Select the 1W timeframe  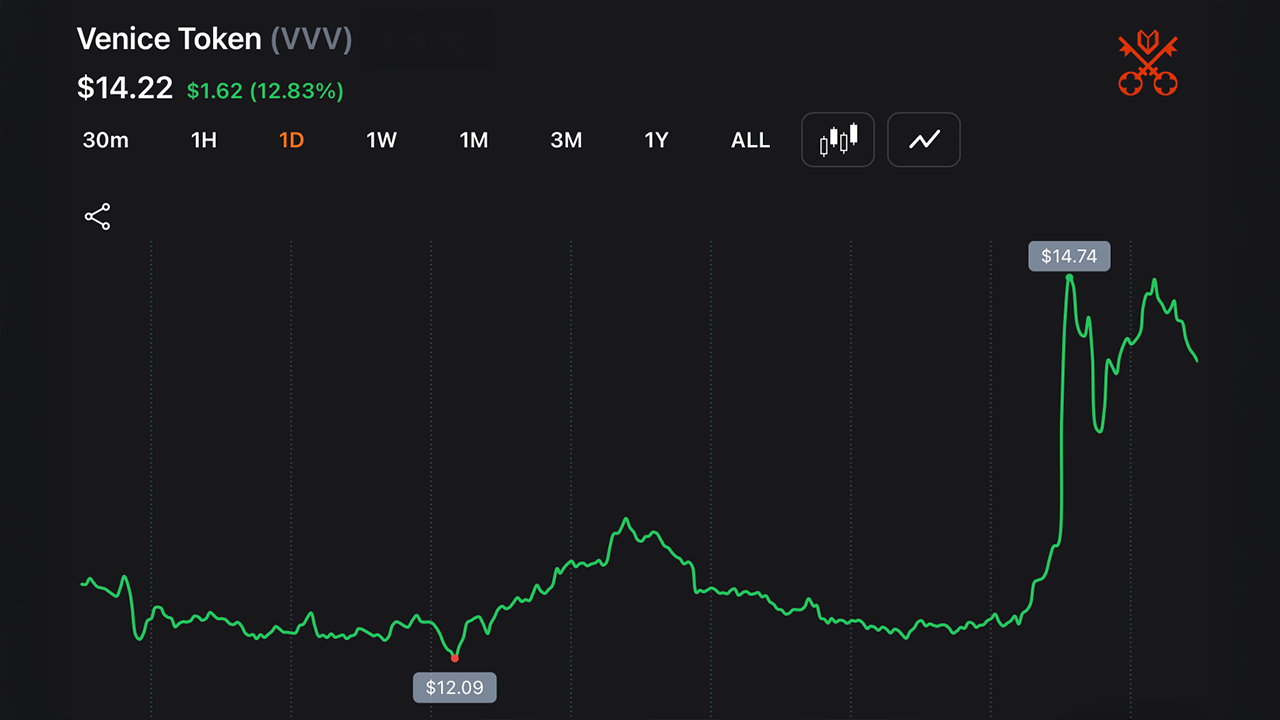coord(382,140)
